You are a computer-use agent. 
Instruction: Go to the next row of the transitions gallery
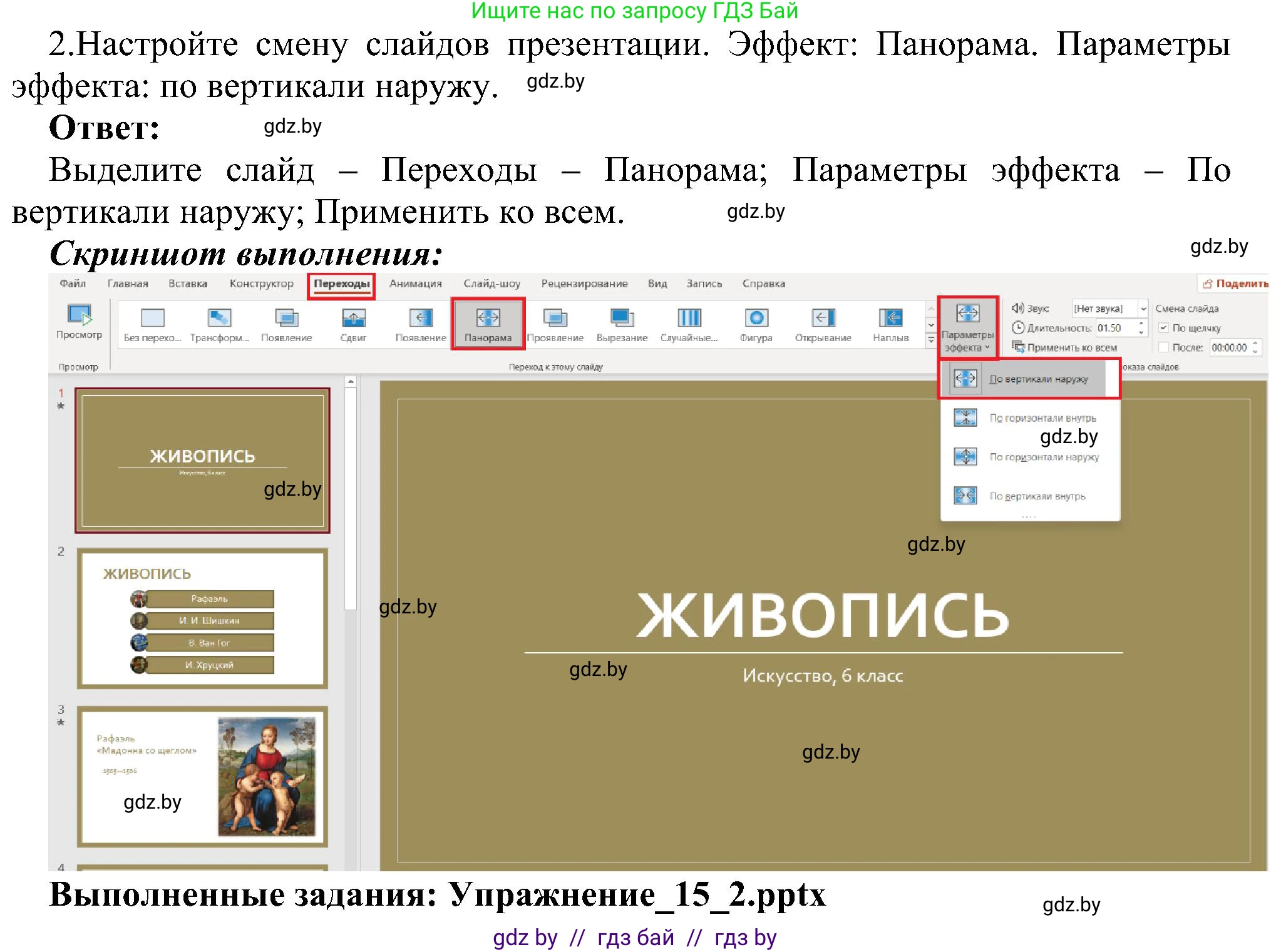point(930,325)
